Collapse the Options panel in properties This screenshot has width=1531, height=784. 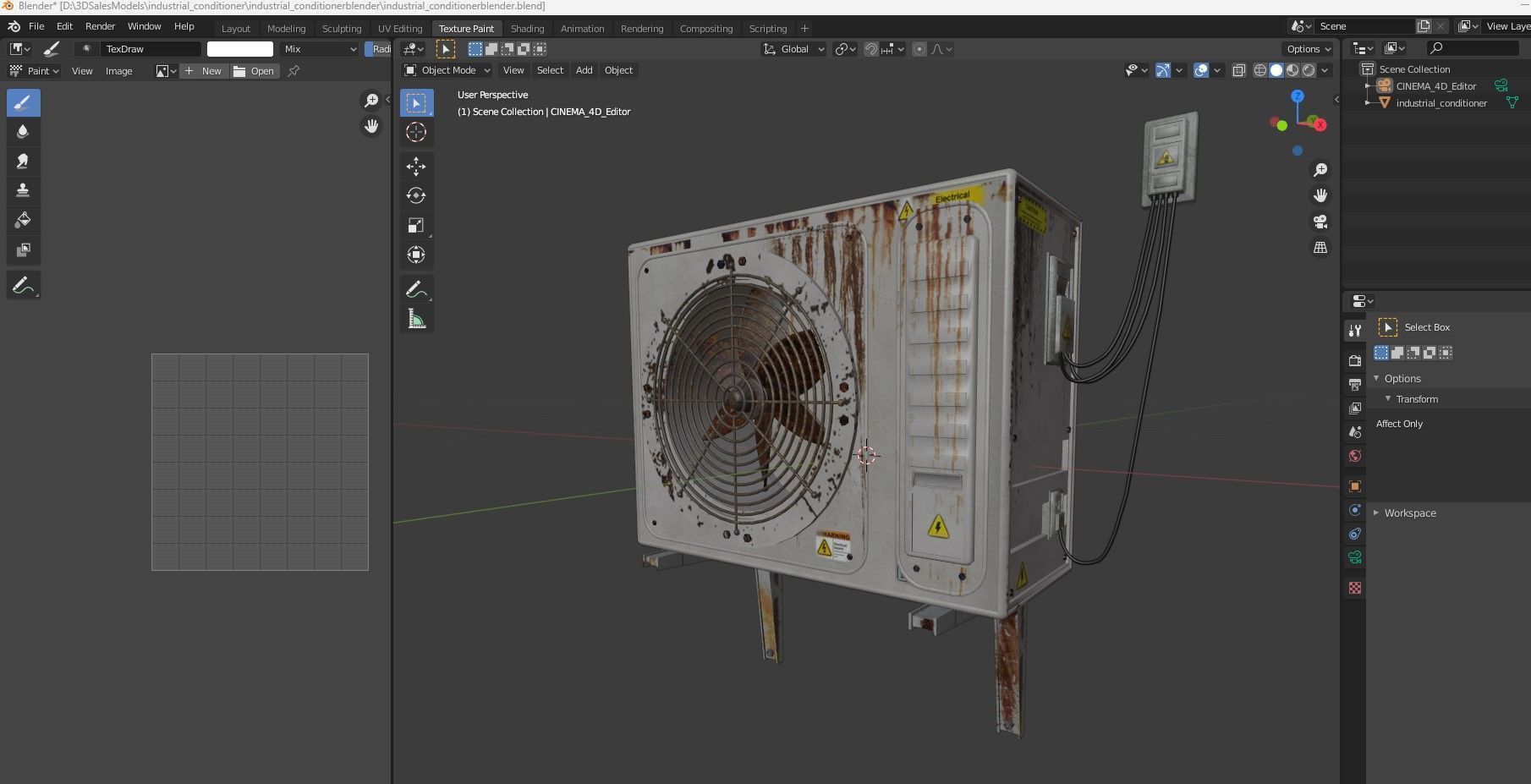pos(1376,378)
